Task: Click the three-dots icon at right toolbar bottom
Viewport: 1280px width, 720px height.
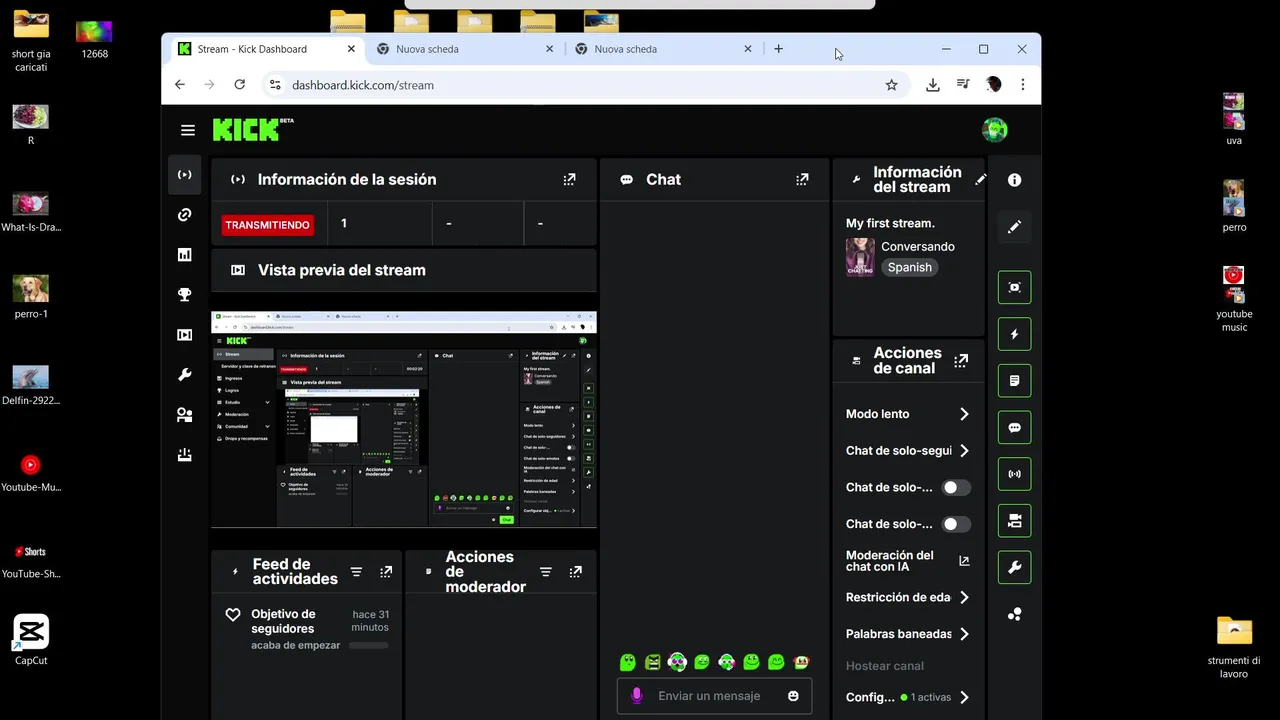Action: click(1014, 614)
